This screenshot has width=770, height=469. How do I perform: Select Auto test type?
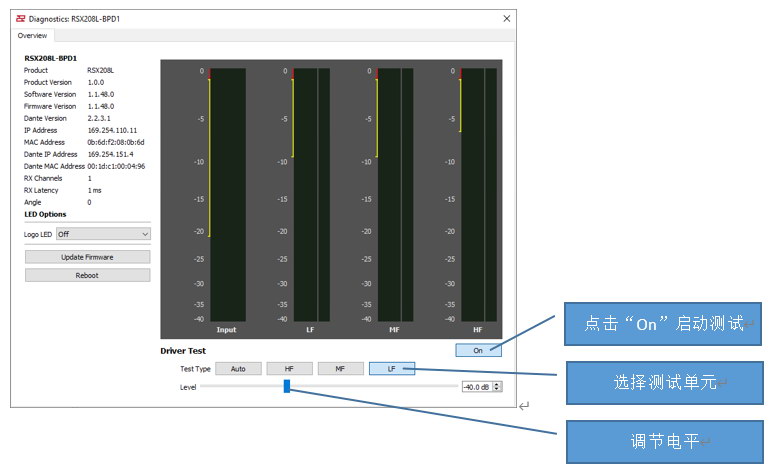click(238, 368)
